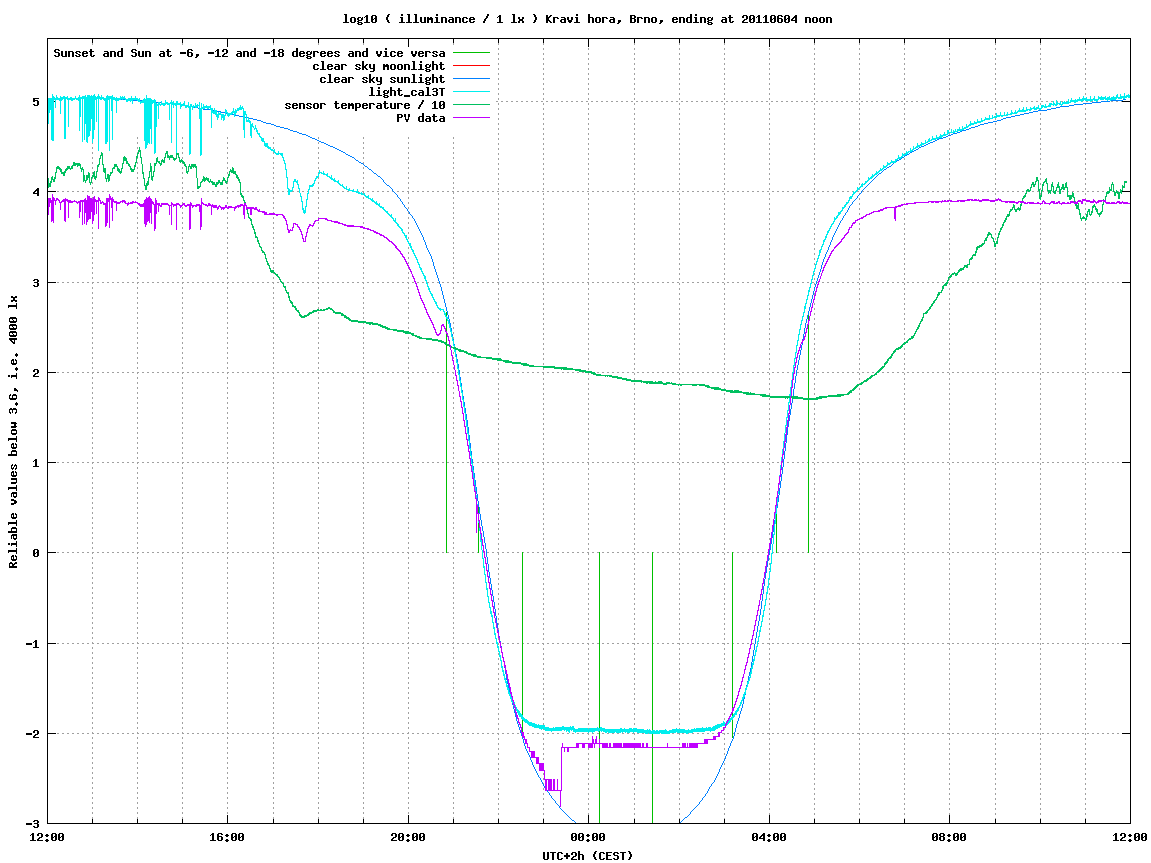
Task: Select the 'PV data' legend label
Action: click(421, 118)
